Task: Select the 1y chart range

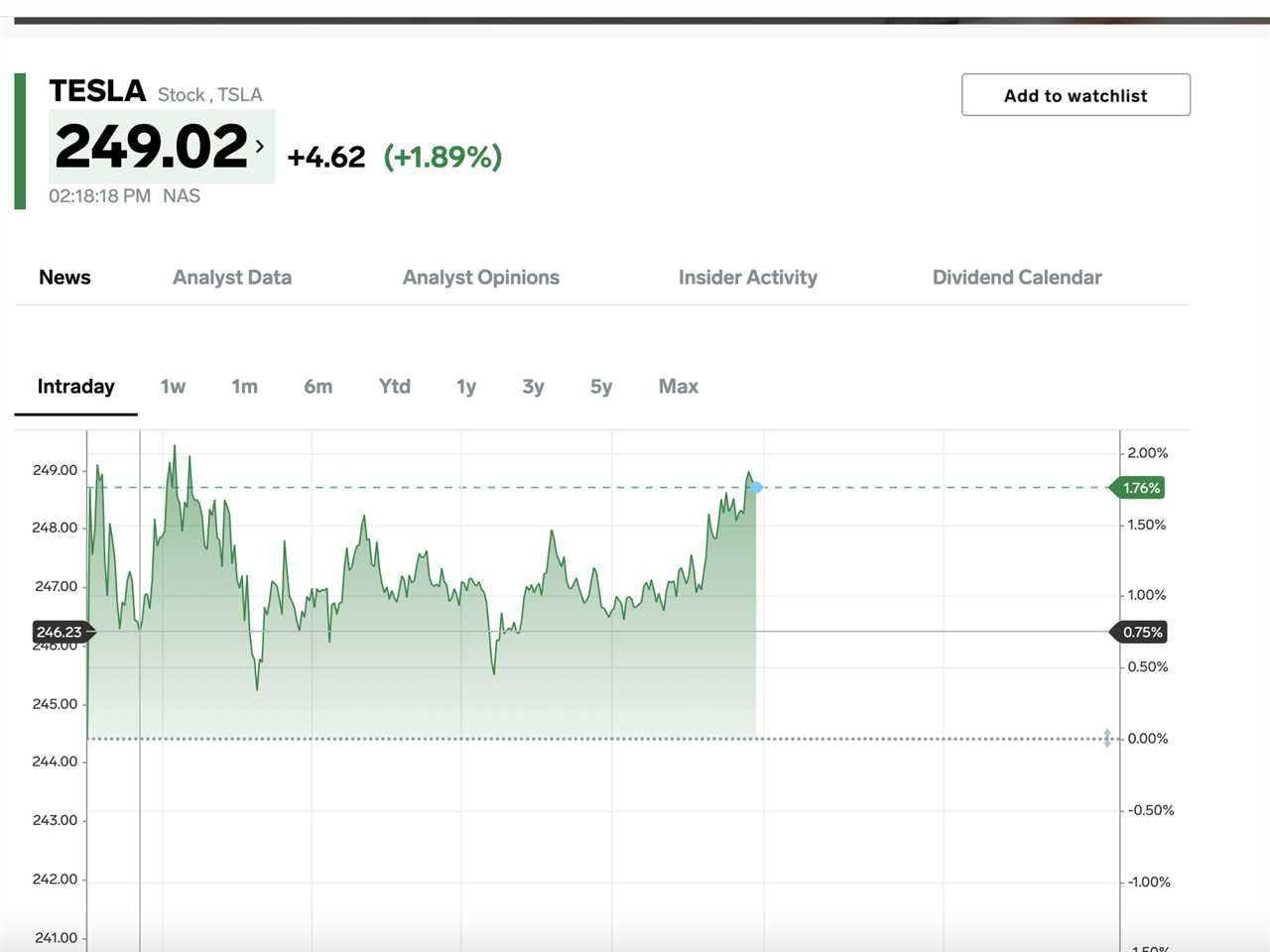Action: coord(466,387)
